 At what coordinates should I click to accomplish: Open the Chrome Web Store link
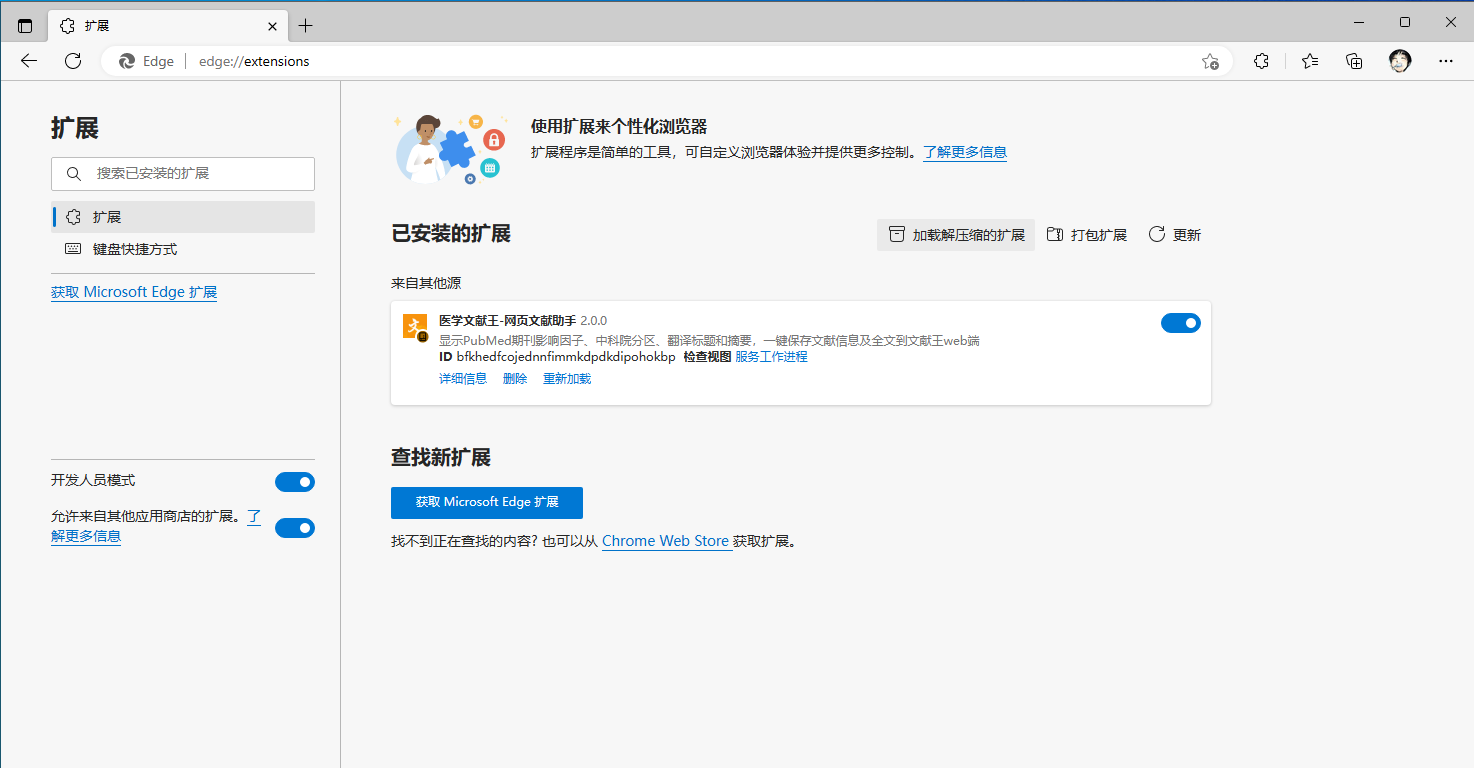coord(665,541)
